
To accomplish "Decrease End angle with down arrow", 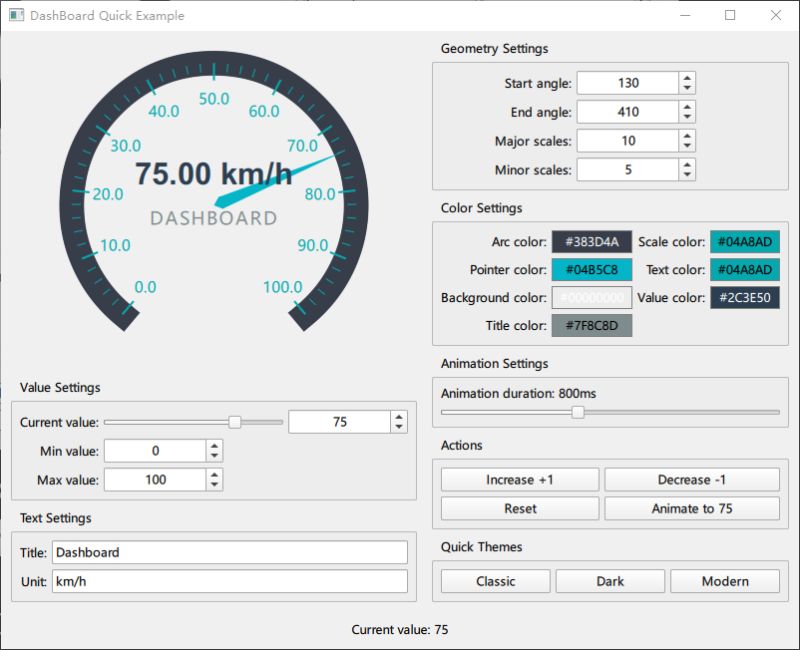I will [x=687, y=117].
